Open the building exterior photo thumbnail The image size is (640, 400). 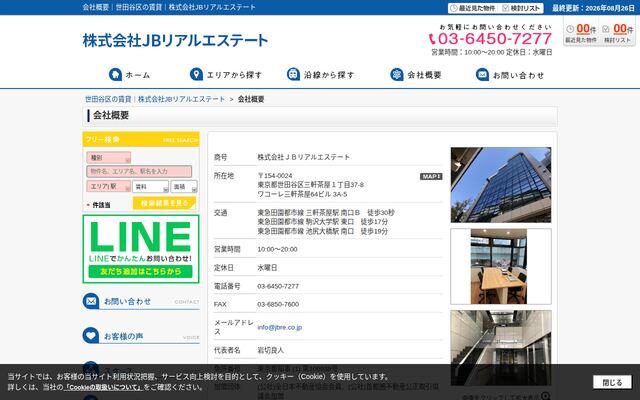tap(501, 185)
